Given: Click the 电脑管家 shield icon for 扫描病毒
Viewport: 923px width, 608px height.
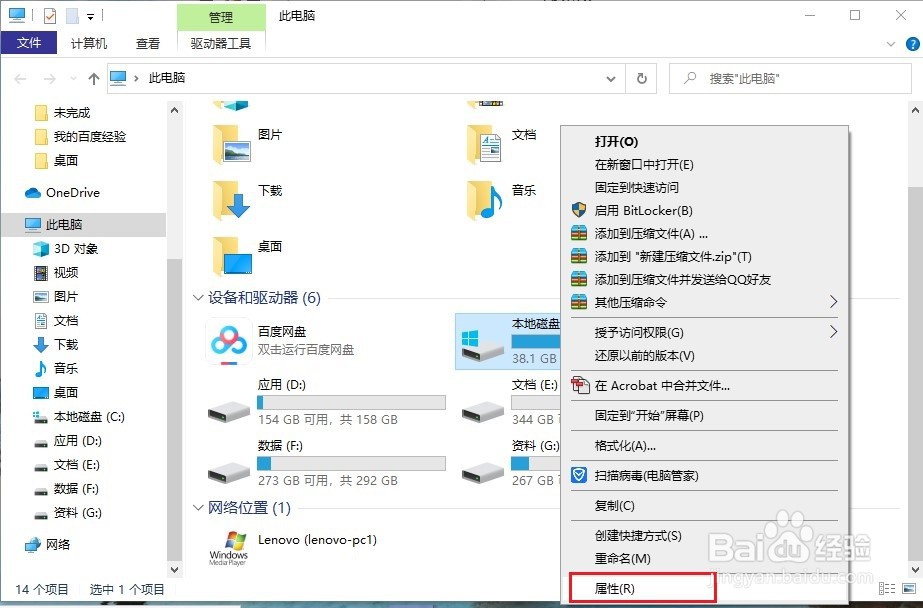Looking at the screenshot, I should (x=578, y=477).
